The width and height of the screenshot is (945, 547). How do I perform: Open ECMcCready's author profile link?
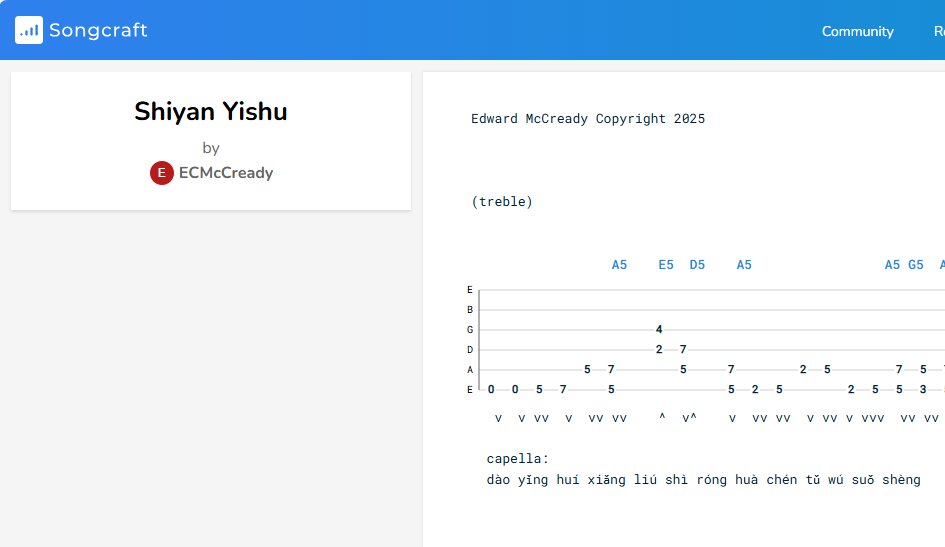tap(226, 173)
